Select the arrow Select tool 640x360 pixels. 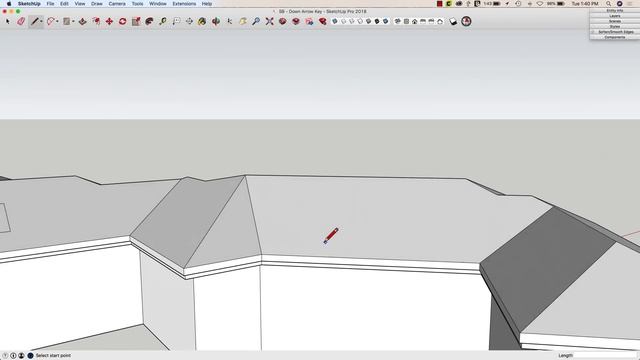(x=7, y=21)
